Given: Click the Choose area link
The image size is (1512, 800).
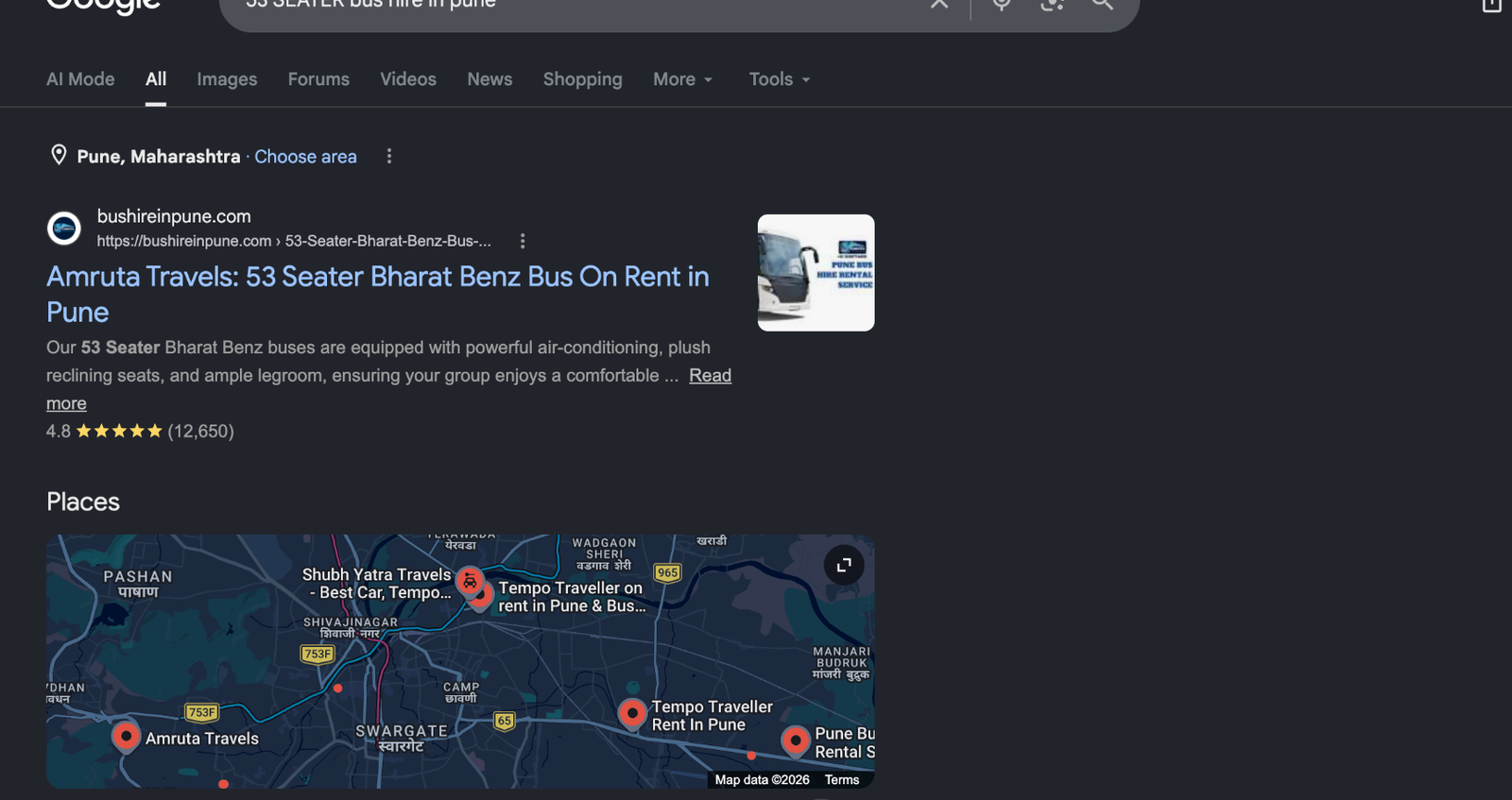Looking at the screenshot, I should (x=305, y=157).
